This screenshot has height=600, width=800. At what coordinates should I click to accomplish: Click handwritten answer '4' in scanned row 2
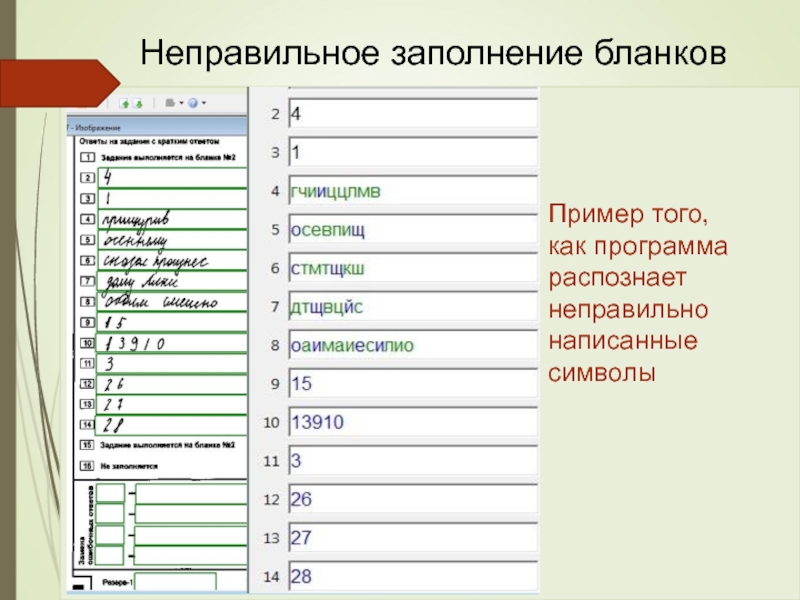(x=108, y=177)
